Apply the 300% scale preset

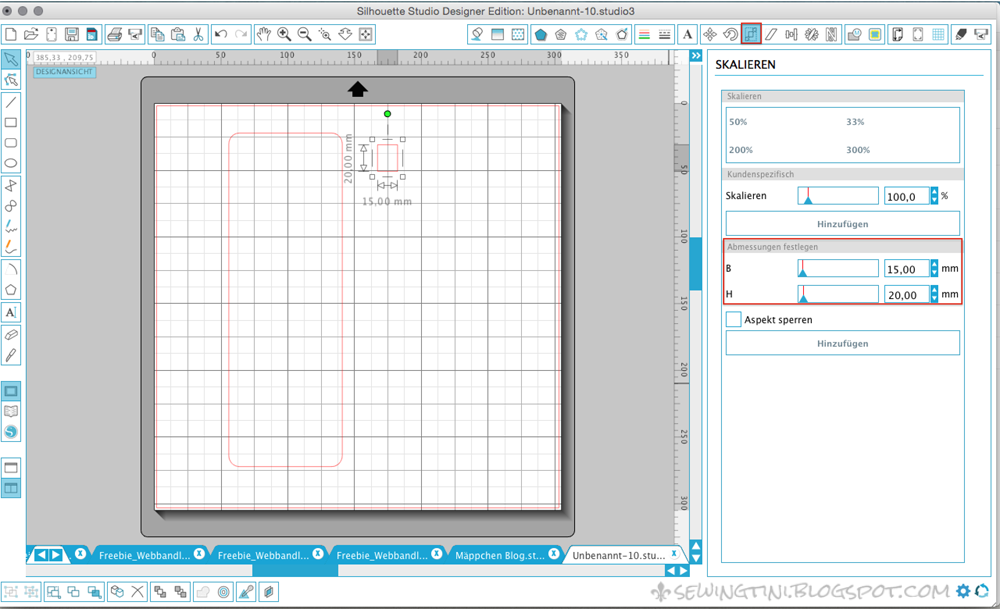tap(858, 150)
